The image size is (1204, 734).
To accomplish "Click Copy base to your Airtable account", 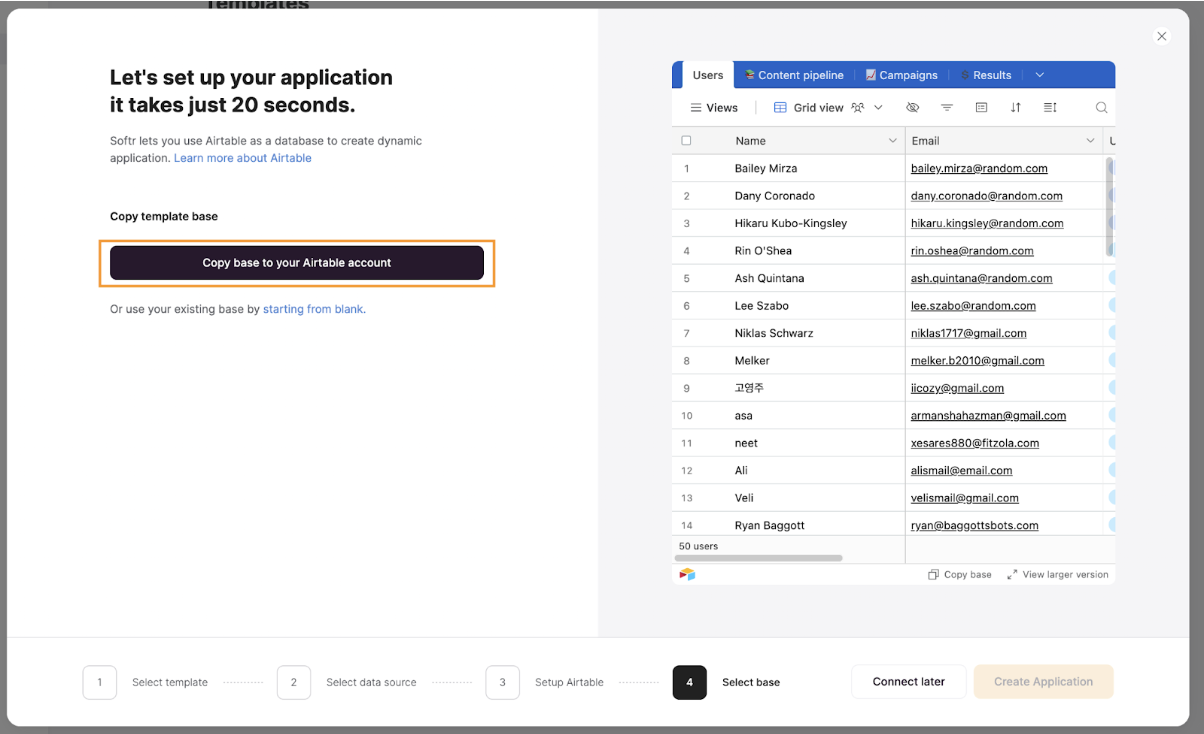I will [297, 263].
